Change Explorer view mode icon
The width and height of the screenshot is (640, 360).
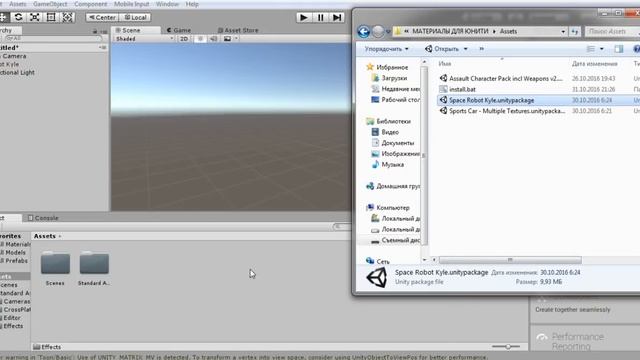[591, 49]
